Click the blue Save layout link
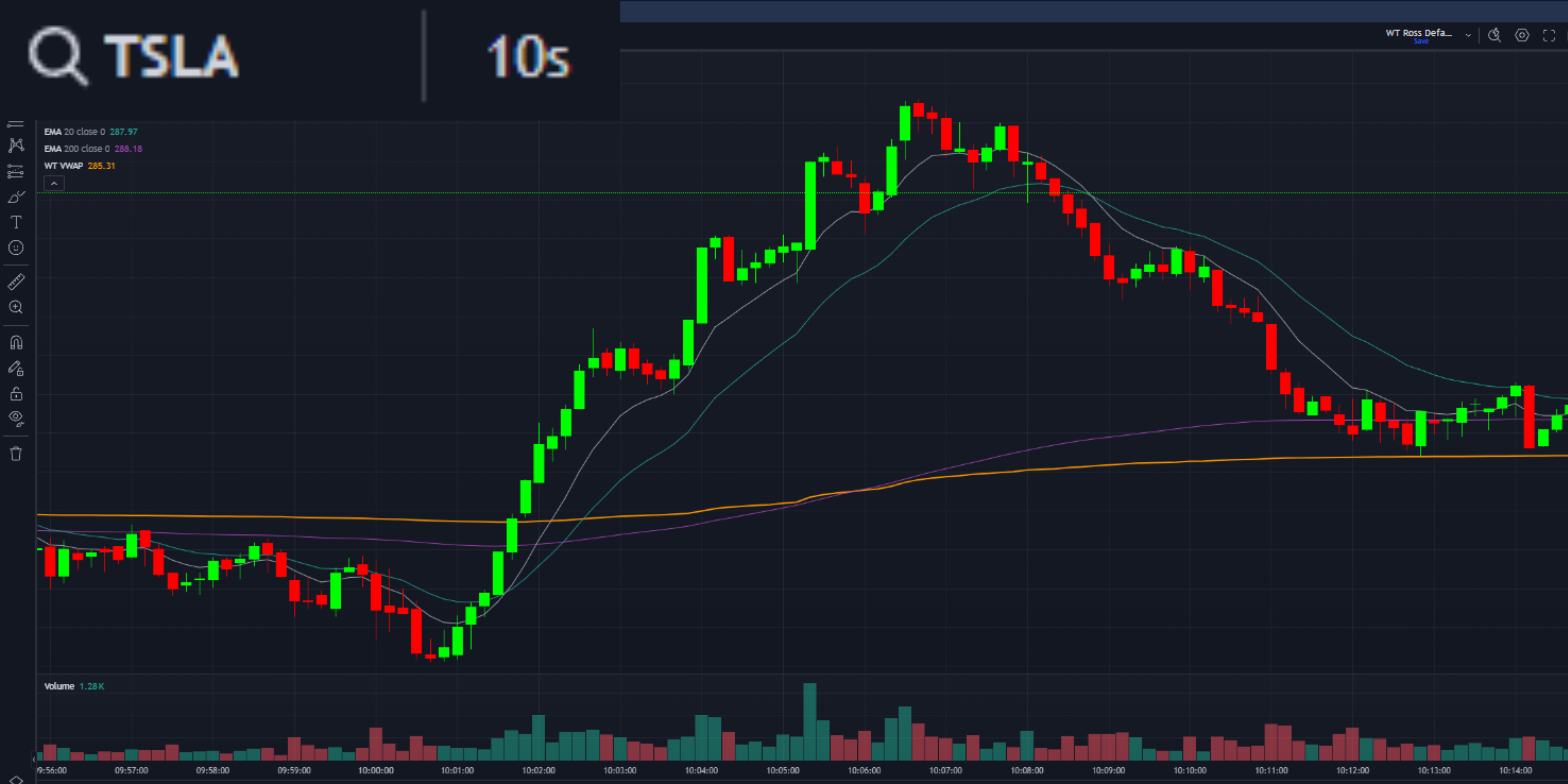 point(1421,41)
